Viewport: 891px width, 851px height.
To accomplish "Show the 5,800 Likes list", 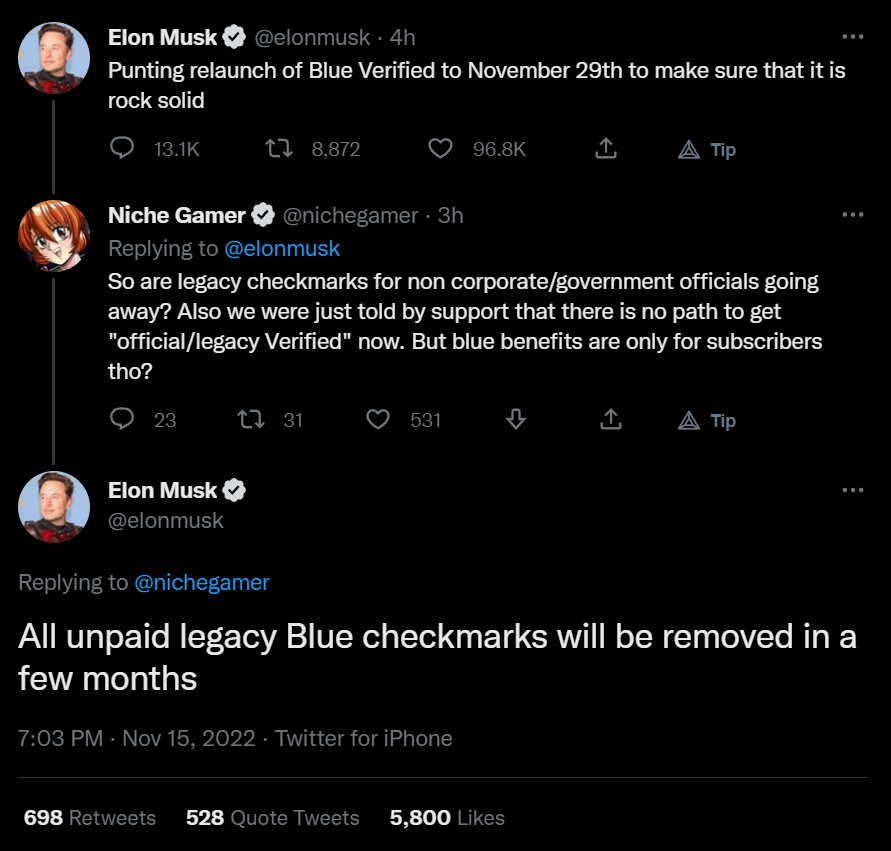I will (x=447, y=817).
